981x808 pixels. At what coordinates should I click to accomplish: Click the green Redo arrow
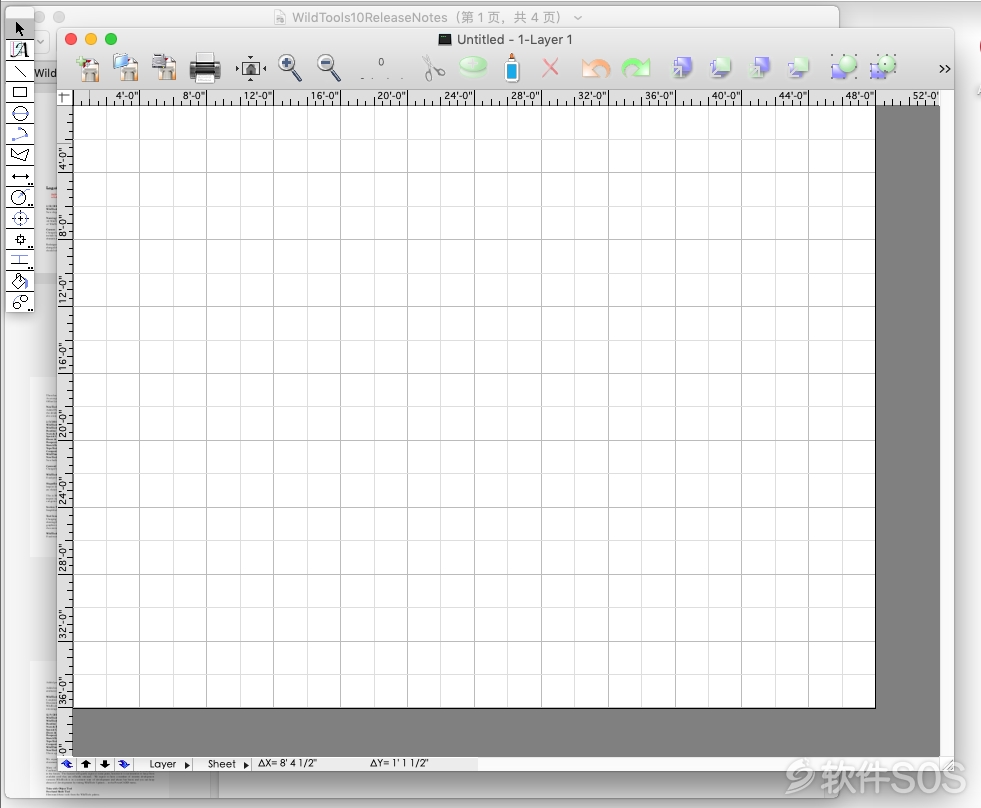coord(636,68)
